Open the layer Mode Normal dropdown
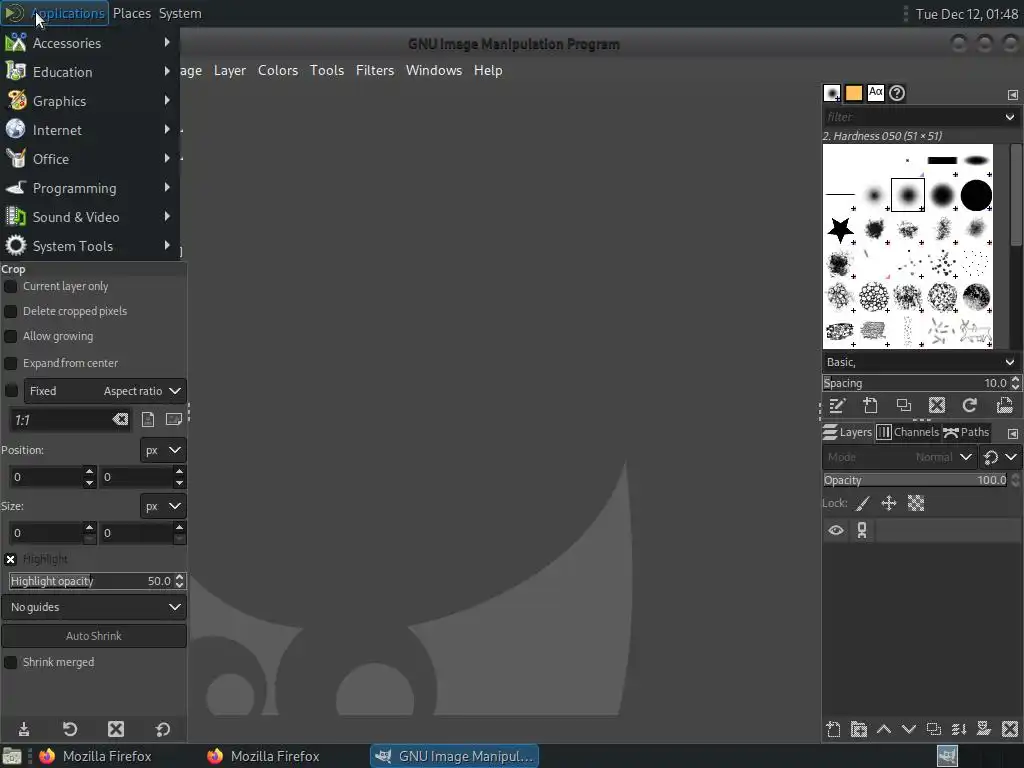 (x=899, y=457)
